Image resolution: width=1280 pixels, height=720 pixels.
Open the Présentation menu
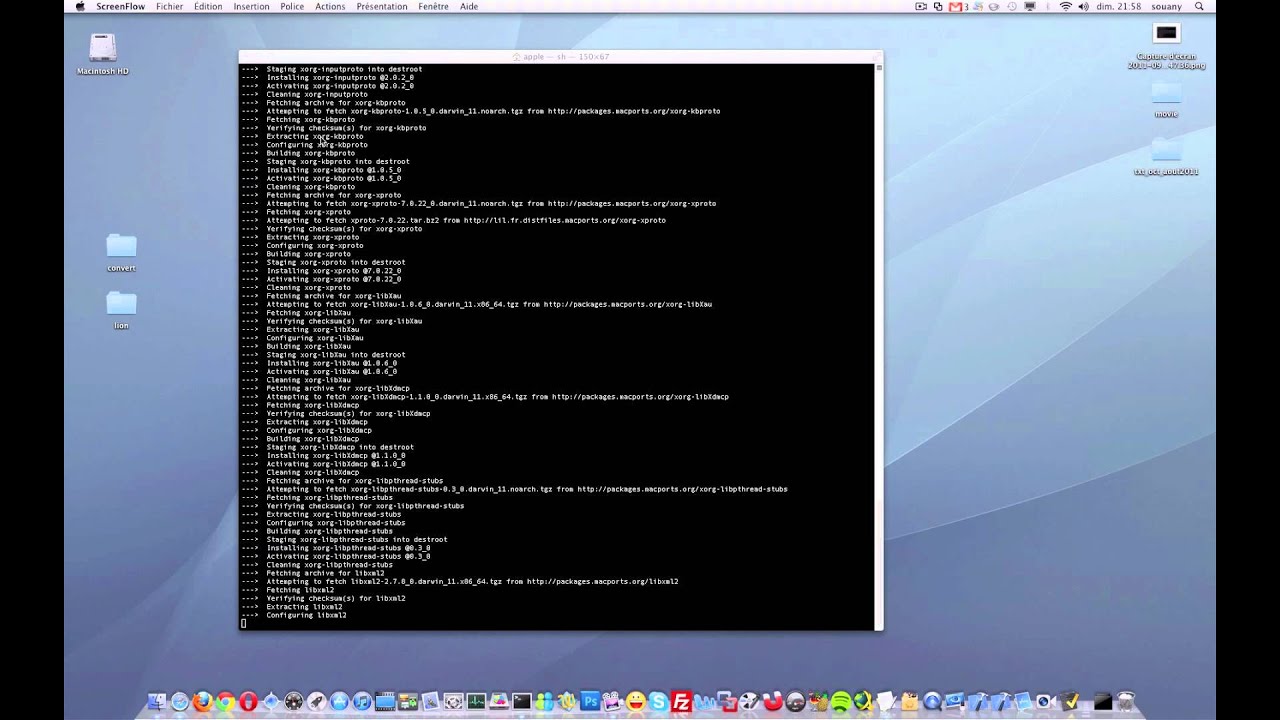(382, 6)
